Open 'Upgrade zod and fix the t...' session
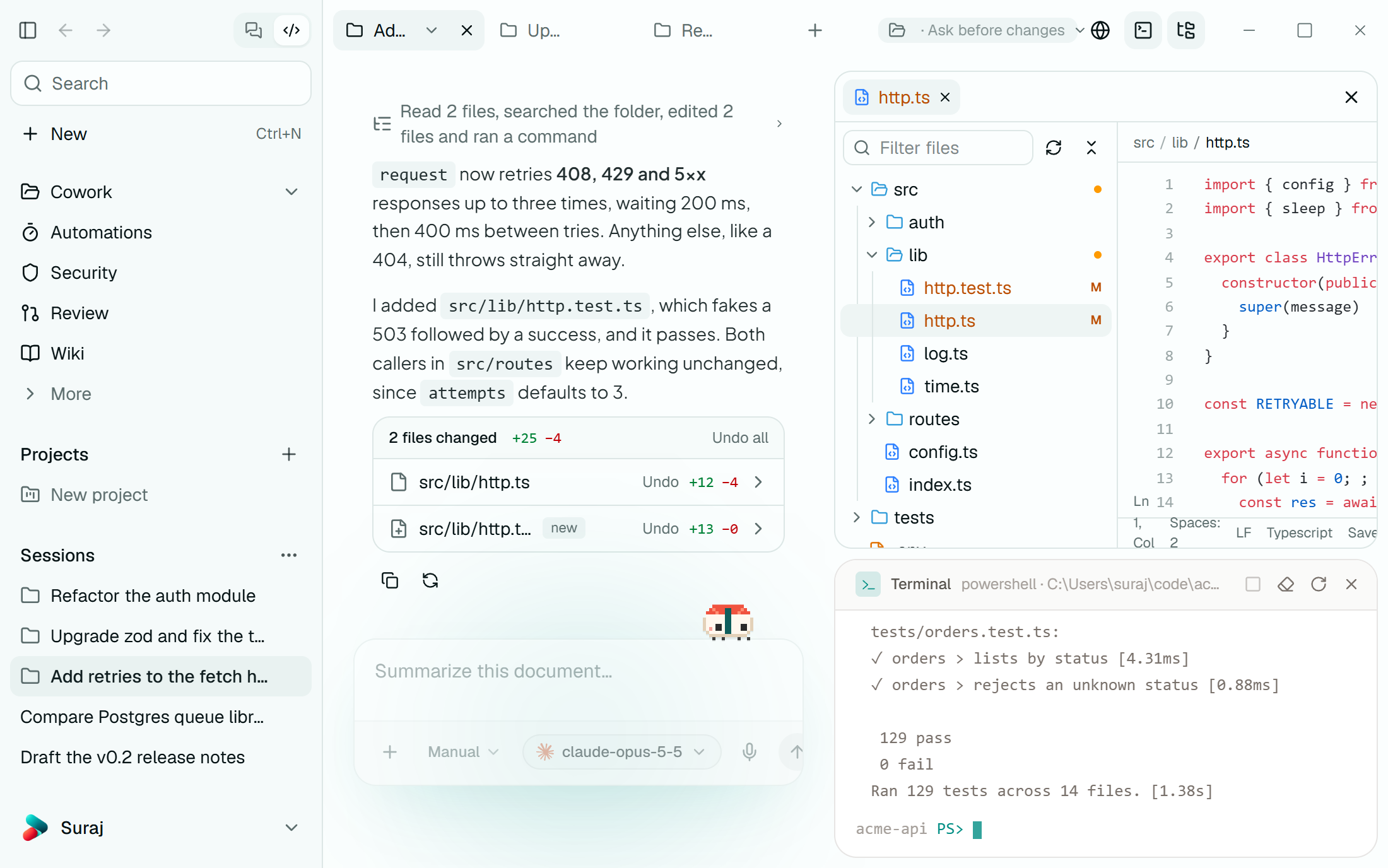The height and width of the screenshot is (868, 1388). [x=161, y=636]
